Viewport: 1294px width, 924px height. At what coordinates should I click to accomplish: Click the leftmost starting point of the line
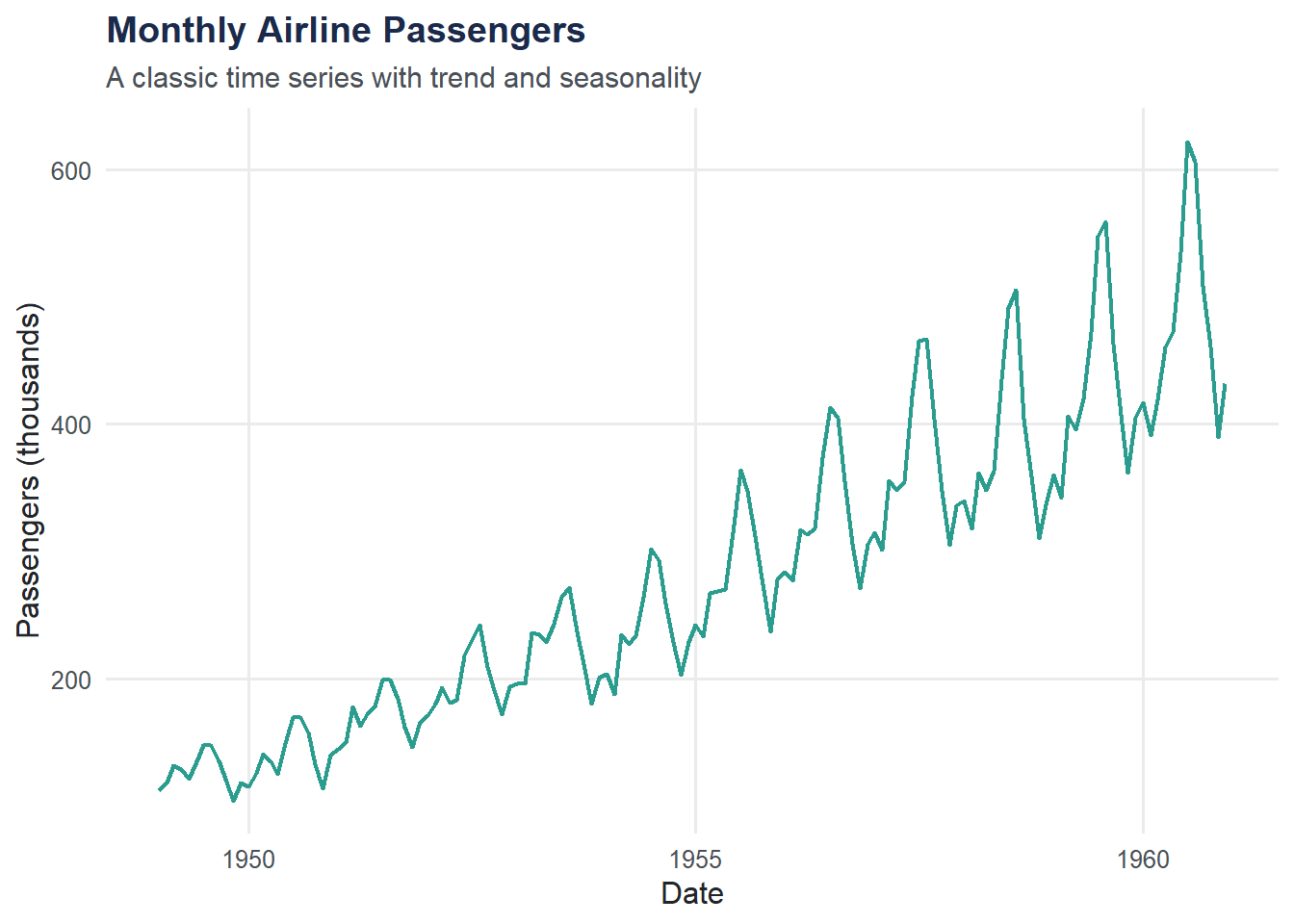tap(160, 790)
